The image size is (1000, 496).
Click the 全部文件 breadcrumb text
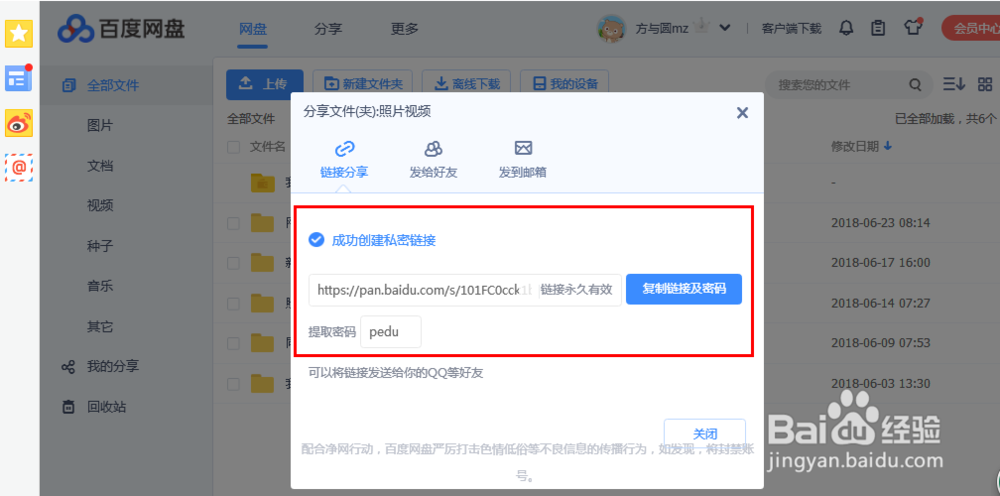(x=251, y=119)
